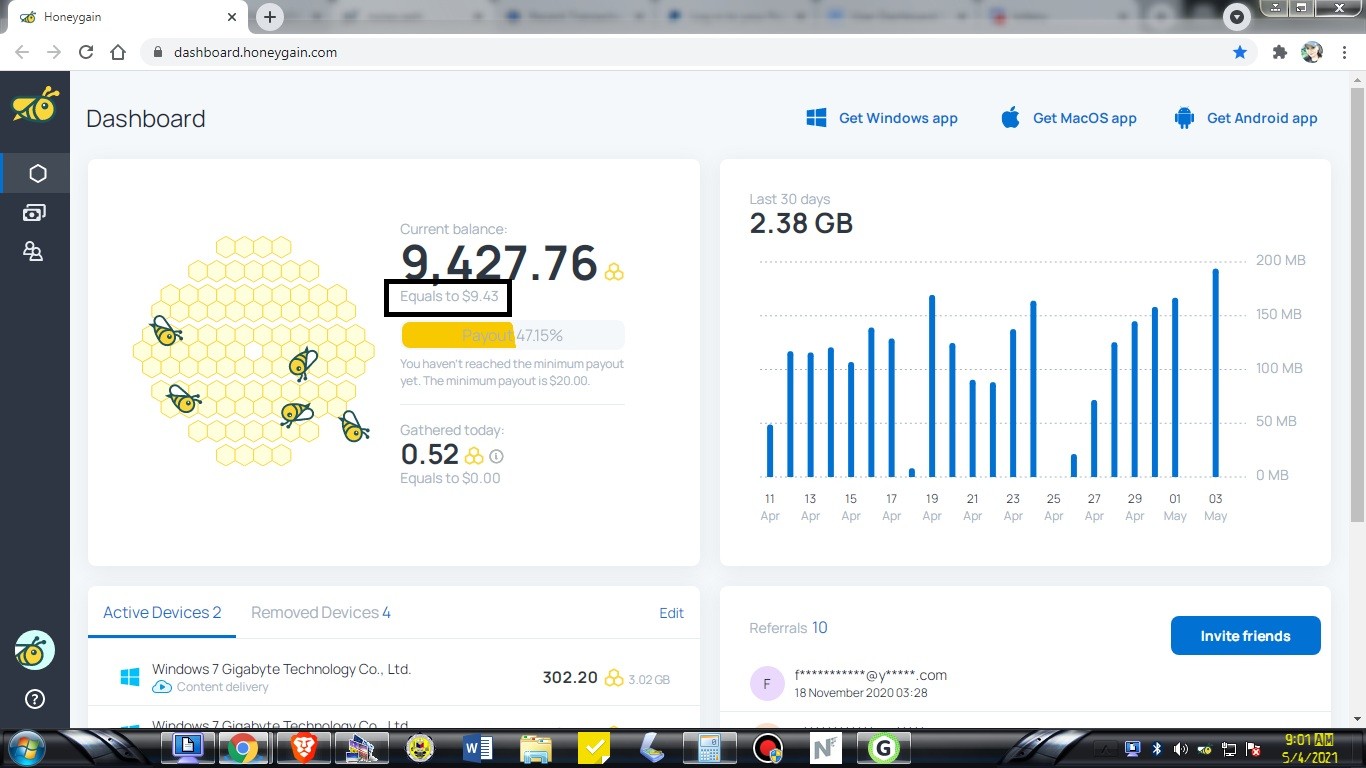Image resolution: width=1366 pixels, height=768 pixels.
Task: Open the Chrome profile avatar
Action: tap(1312, 52)
